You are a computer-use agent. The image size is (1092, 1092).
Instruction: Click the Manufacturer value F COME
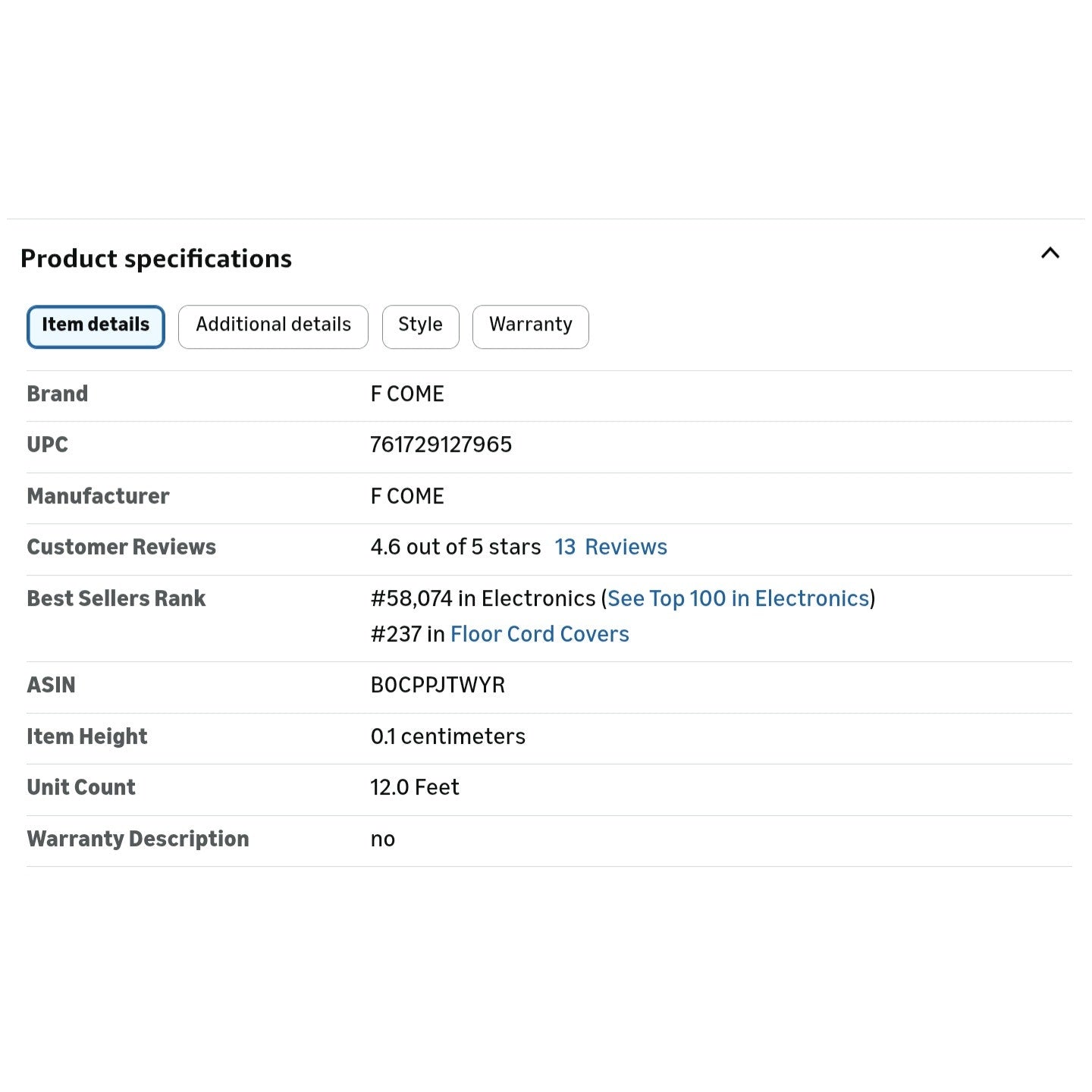[x=407, y=496]
